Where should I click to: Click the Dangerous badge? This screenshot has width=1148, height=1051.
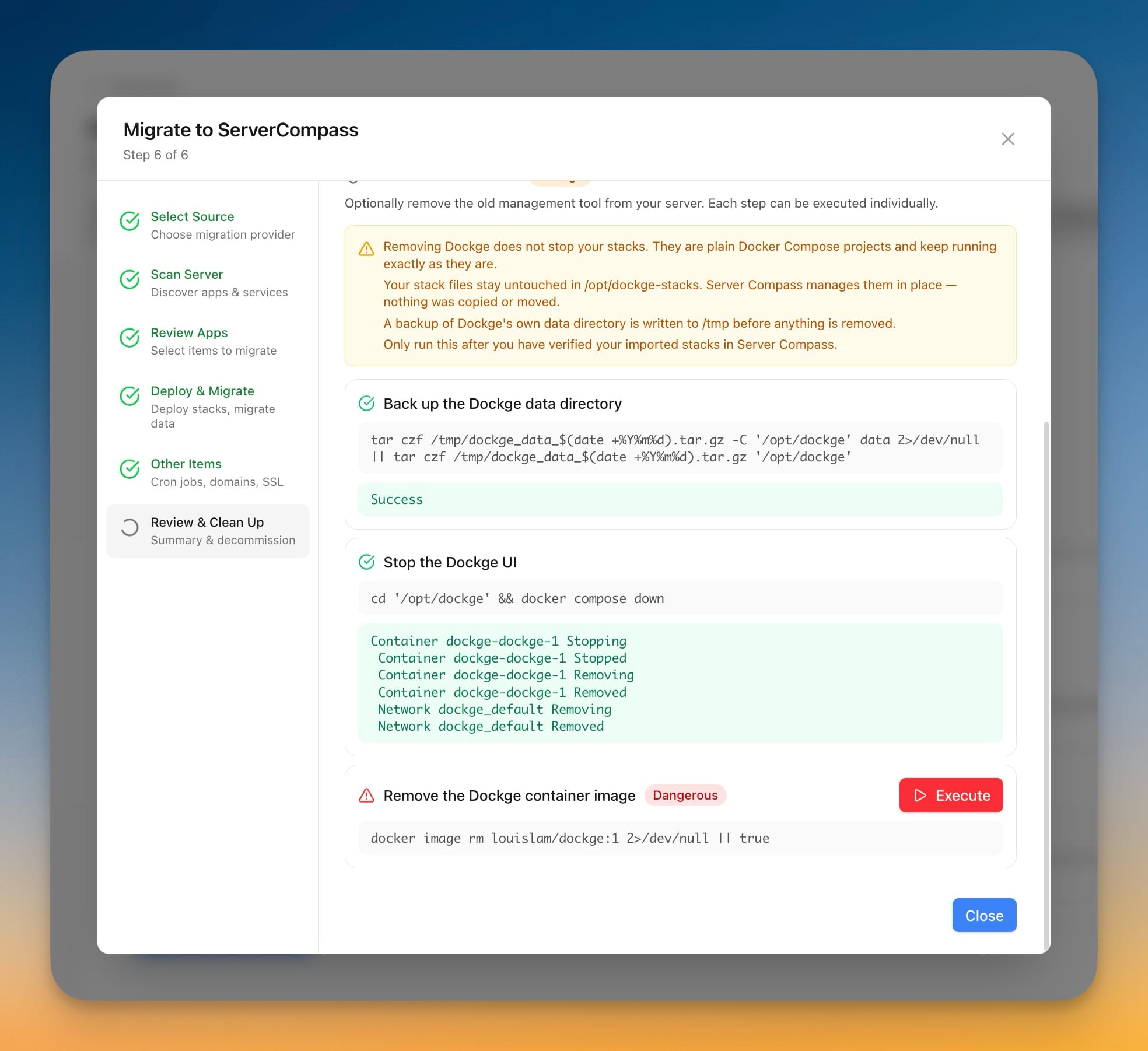(x=685, y=796)
